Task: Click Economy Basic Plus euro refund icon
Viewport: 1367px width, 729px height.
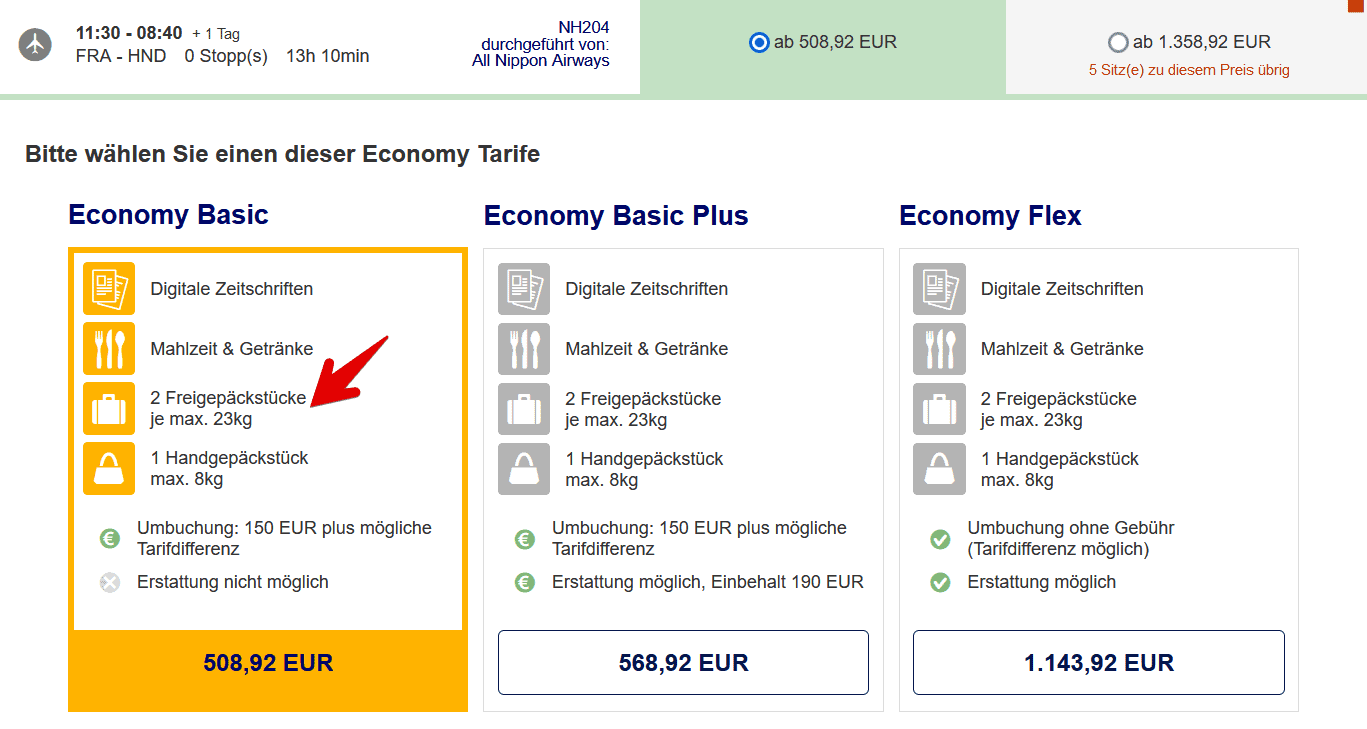Action: click(525, 582)
